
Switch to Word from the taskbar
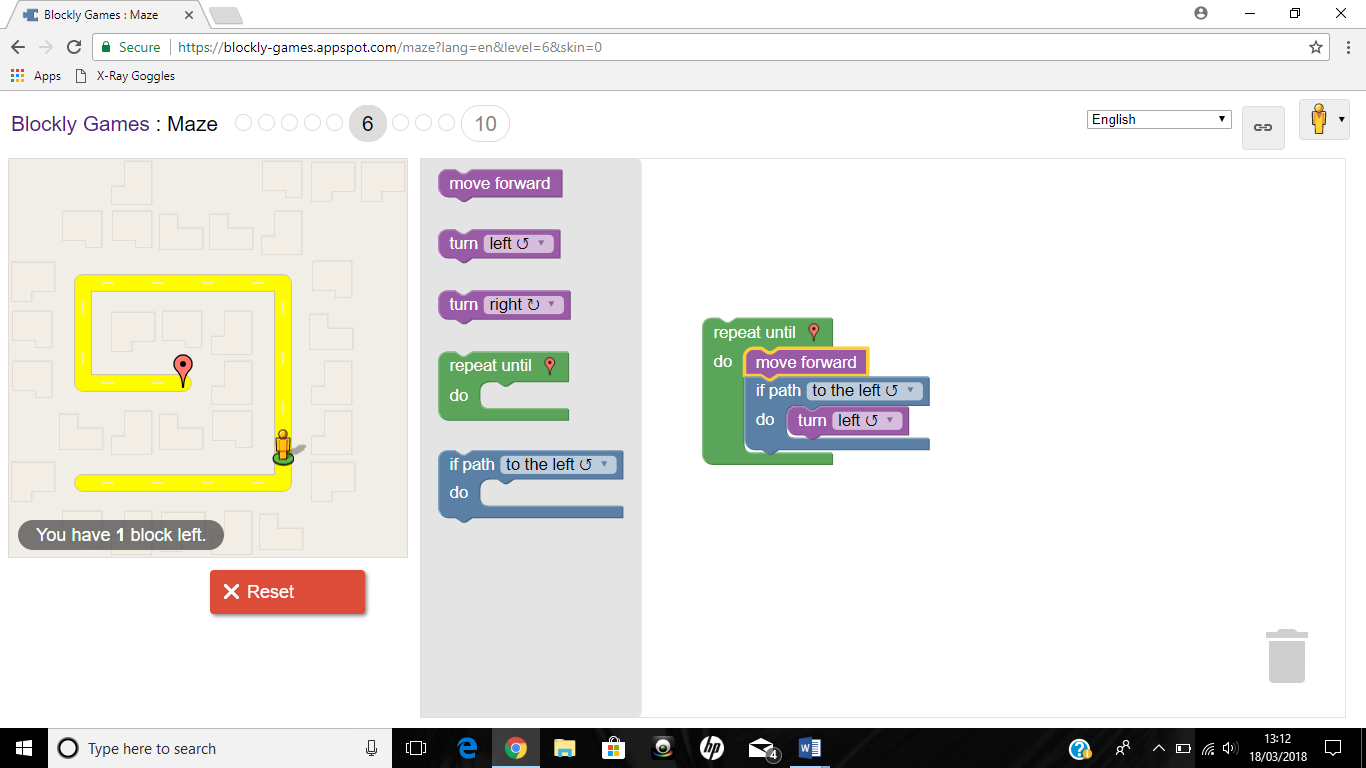[x=810, y=748]
